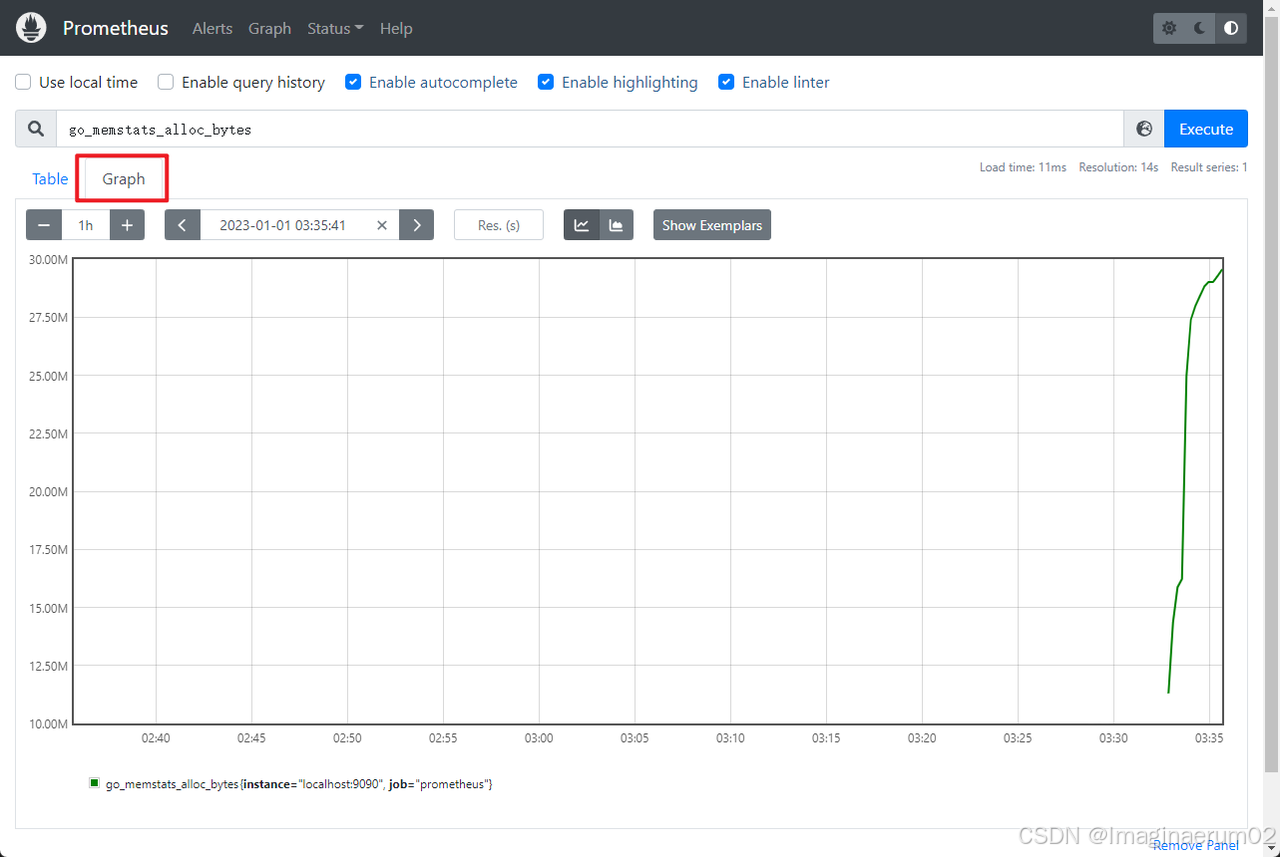The image size is (1280, 857).
Task: Select the auto browser theme icon
Action: click(x=1231, y=28)
